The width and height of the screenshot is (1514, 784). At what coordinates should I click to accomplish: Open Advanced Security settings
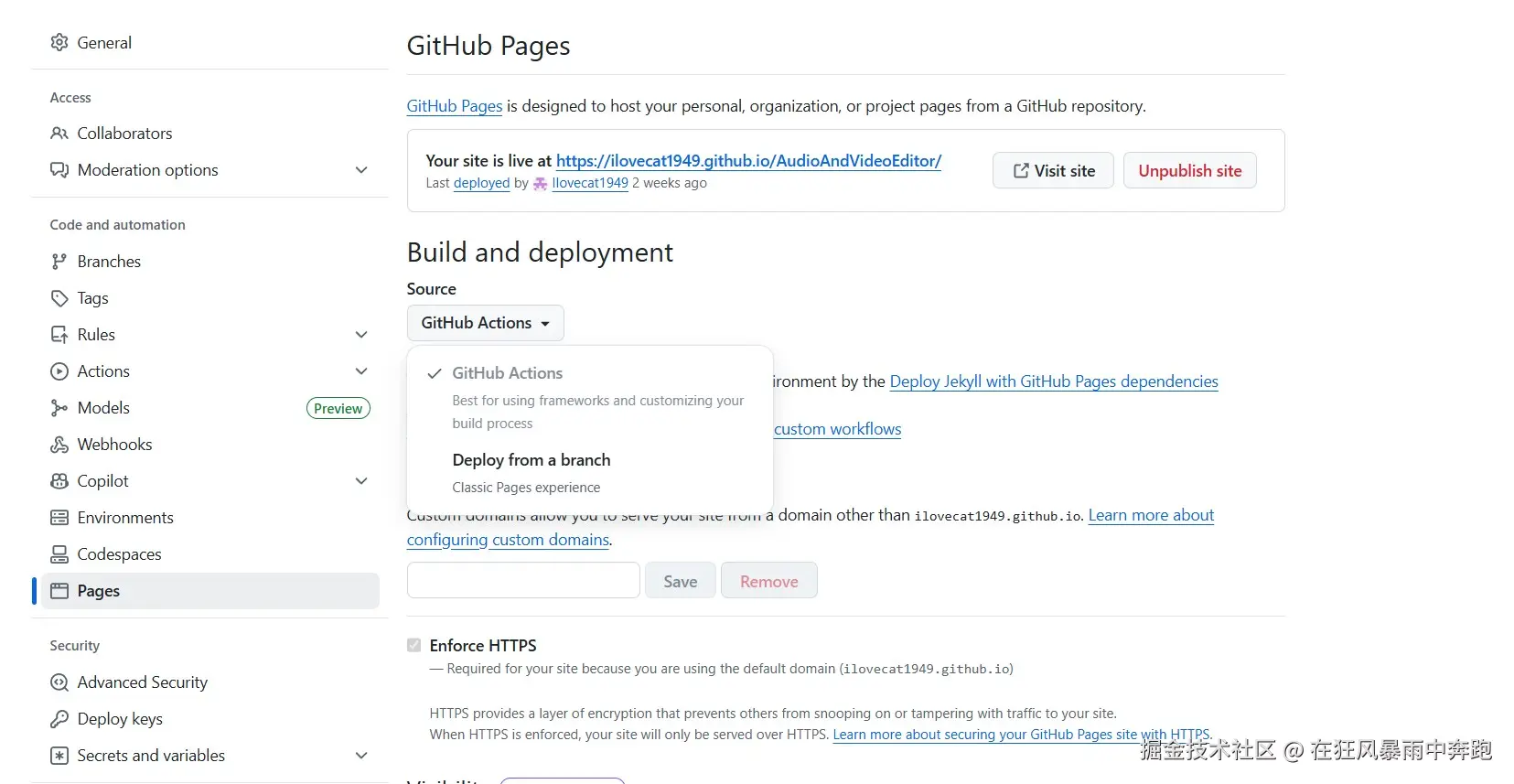click(x=209, y=682)
